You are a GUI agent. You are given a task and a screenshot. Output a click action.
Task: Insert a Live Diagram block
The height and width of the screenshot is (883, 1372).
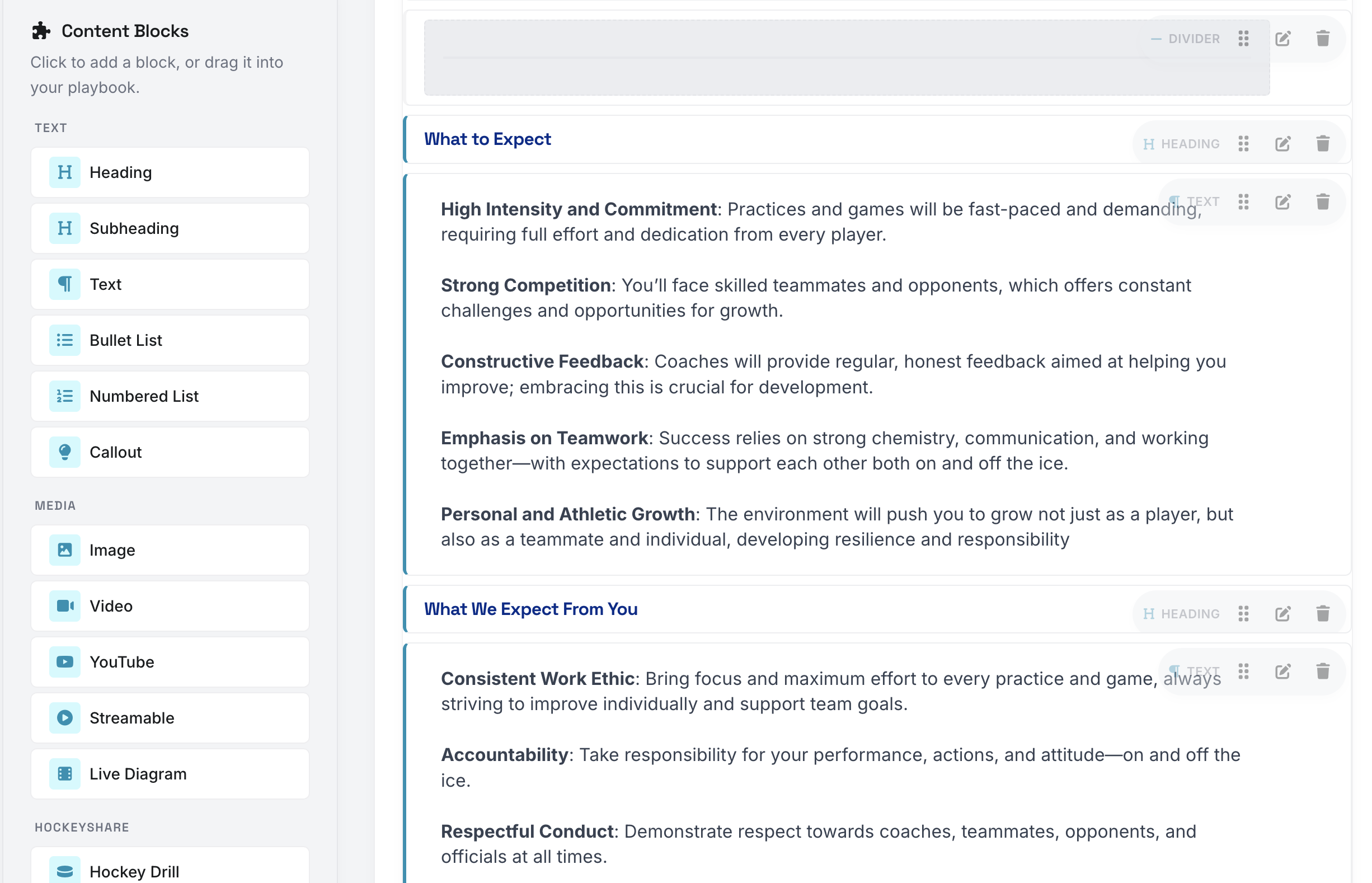point(170,773)
